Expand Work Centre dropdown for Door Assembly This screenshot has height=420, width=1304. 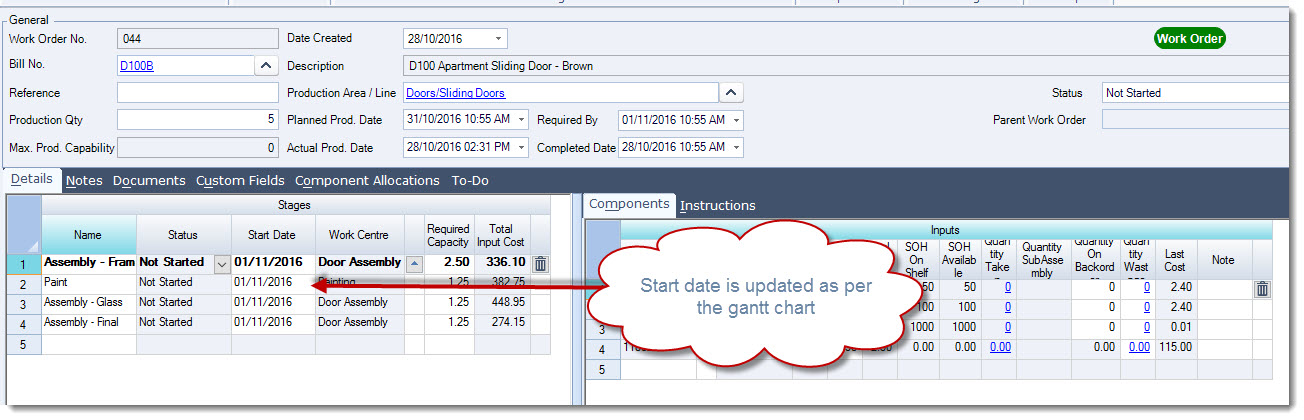(x=414, y=263)
